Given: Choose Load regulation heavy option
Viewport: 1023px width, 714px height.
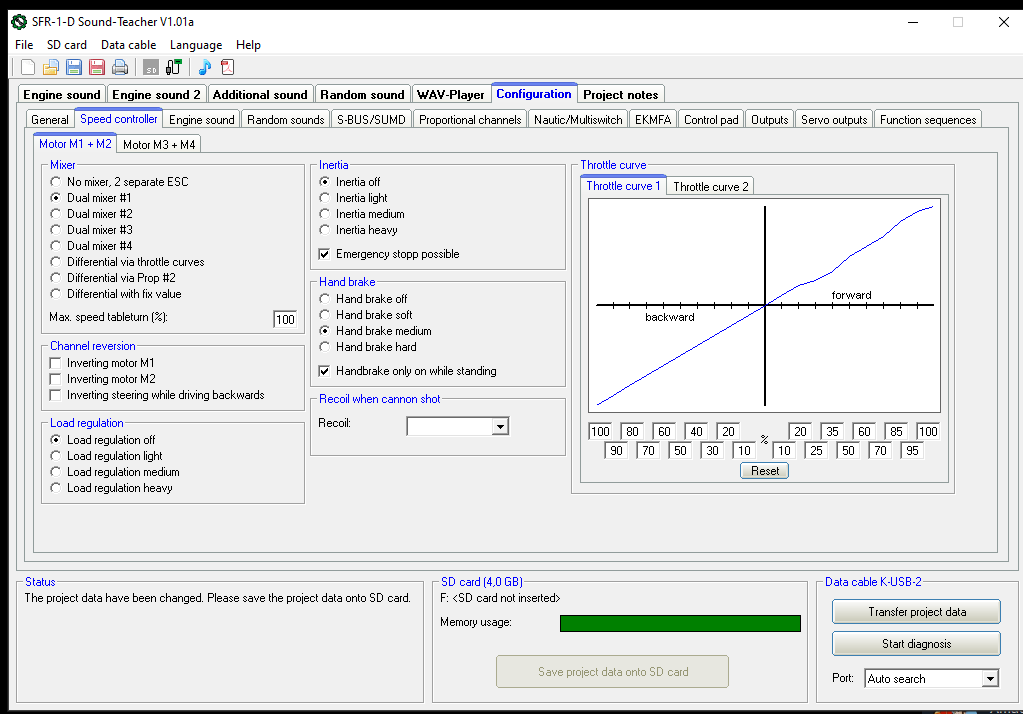Looking at the screenshot, I should pos(55,488).
